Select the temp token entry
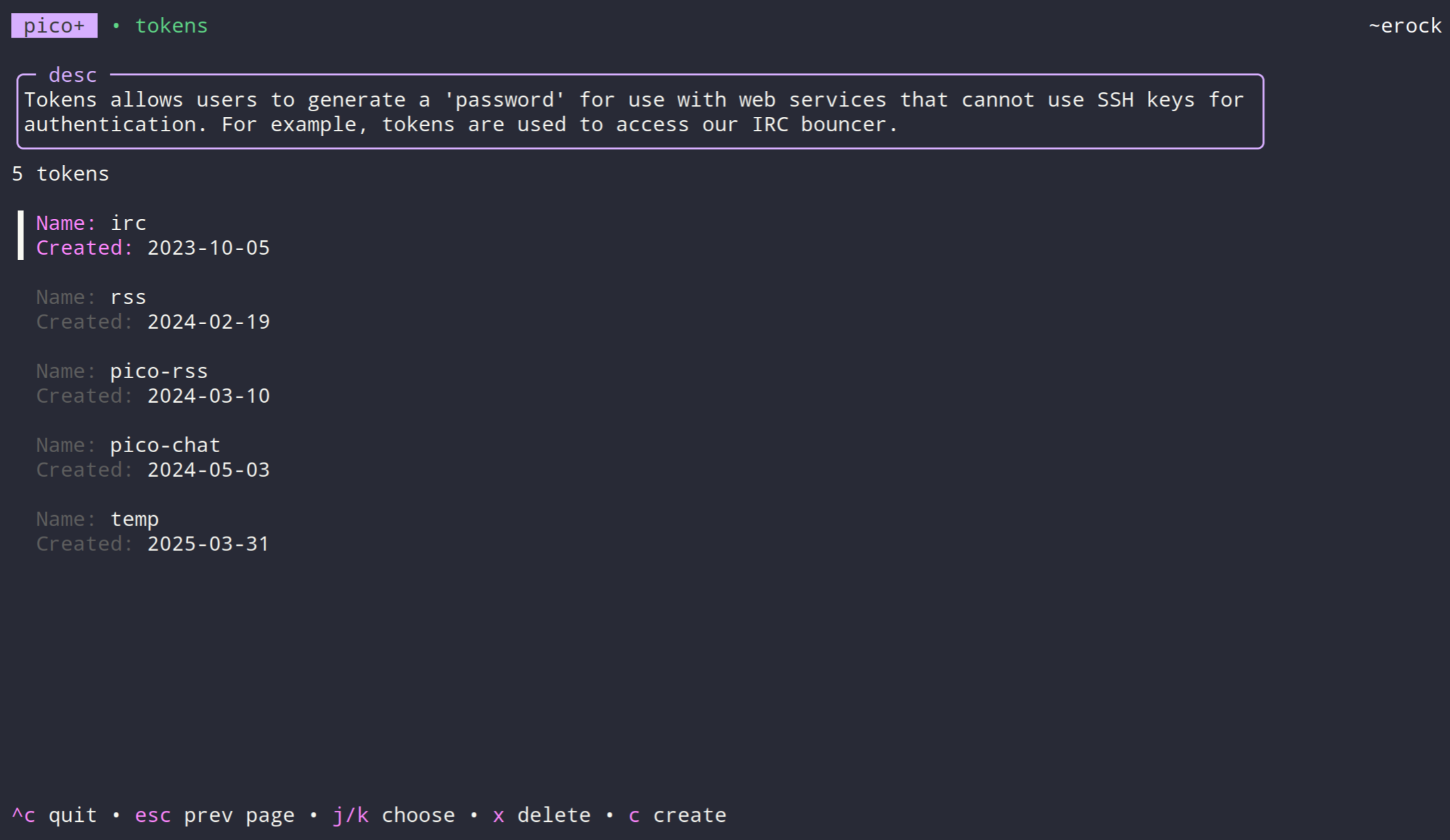The height and width of the screenshot is (840, 1450). (x=134, y=520)
